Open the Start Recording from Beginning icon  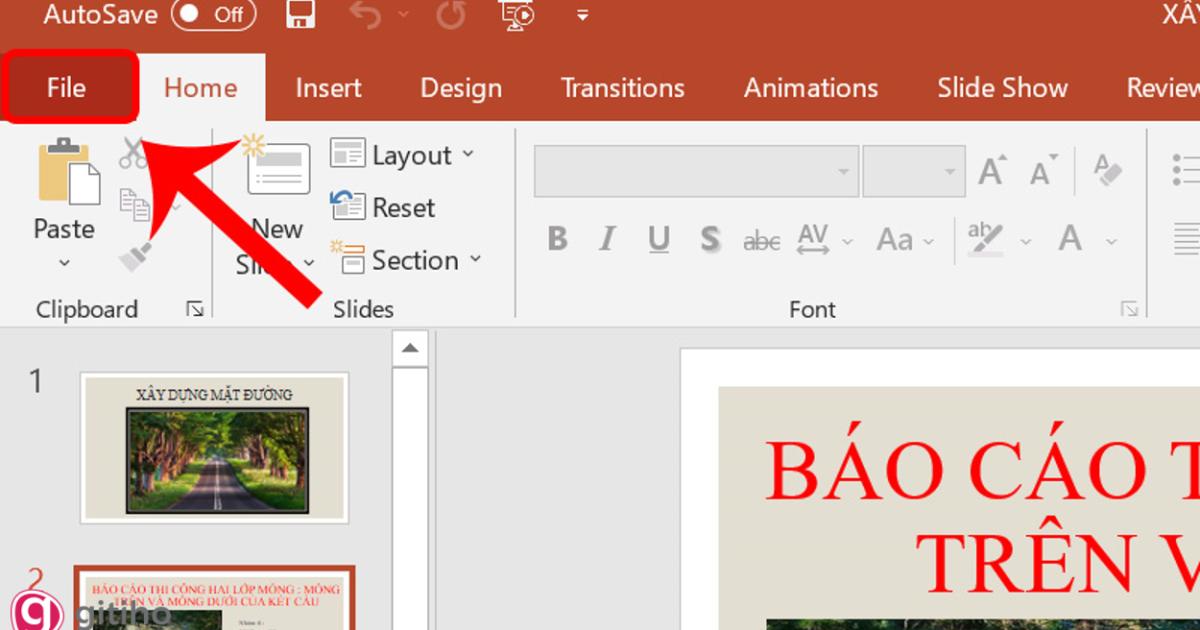click(517, 15)
